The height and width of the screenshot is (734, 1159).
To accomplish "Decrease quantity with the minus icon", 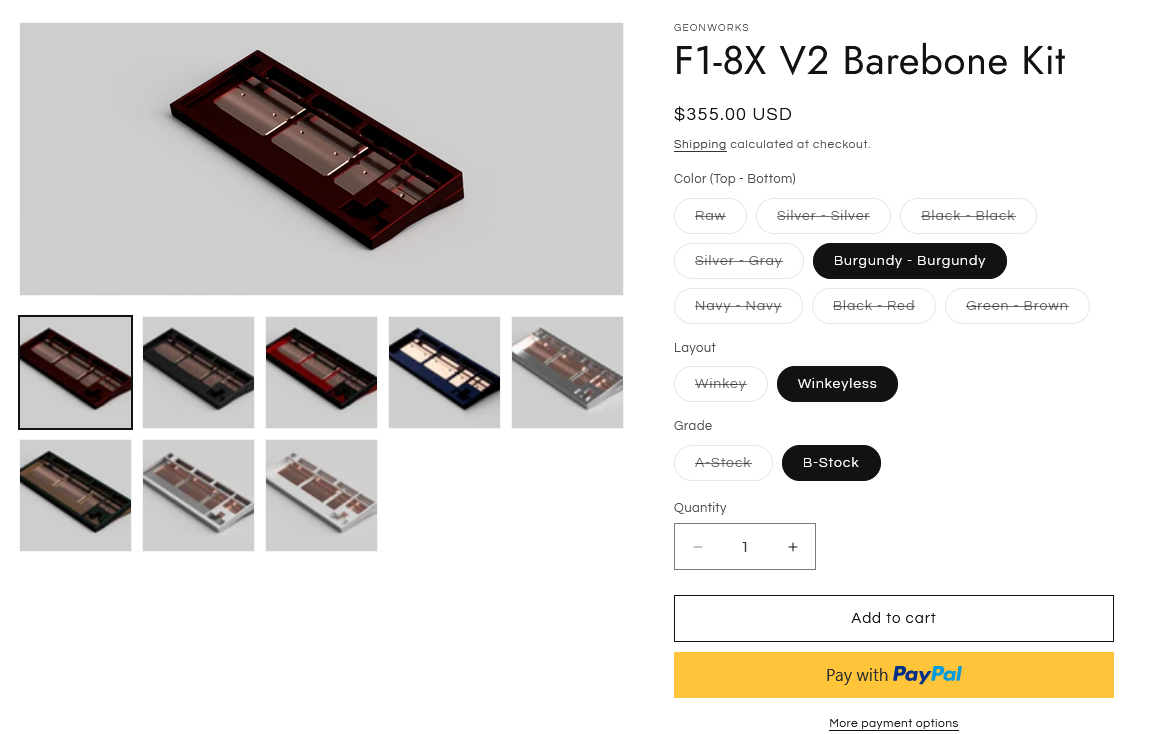I will pyautogui.click(x=698, y=547).
